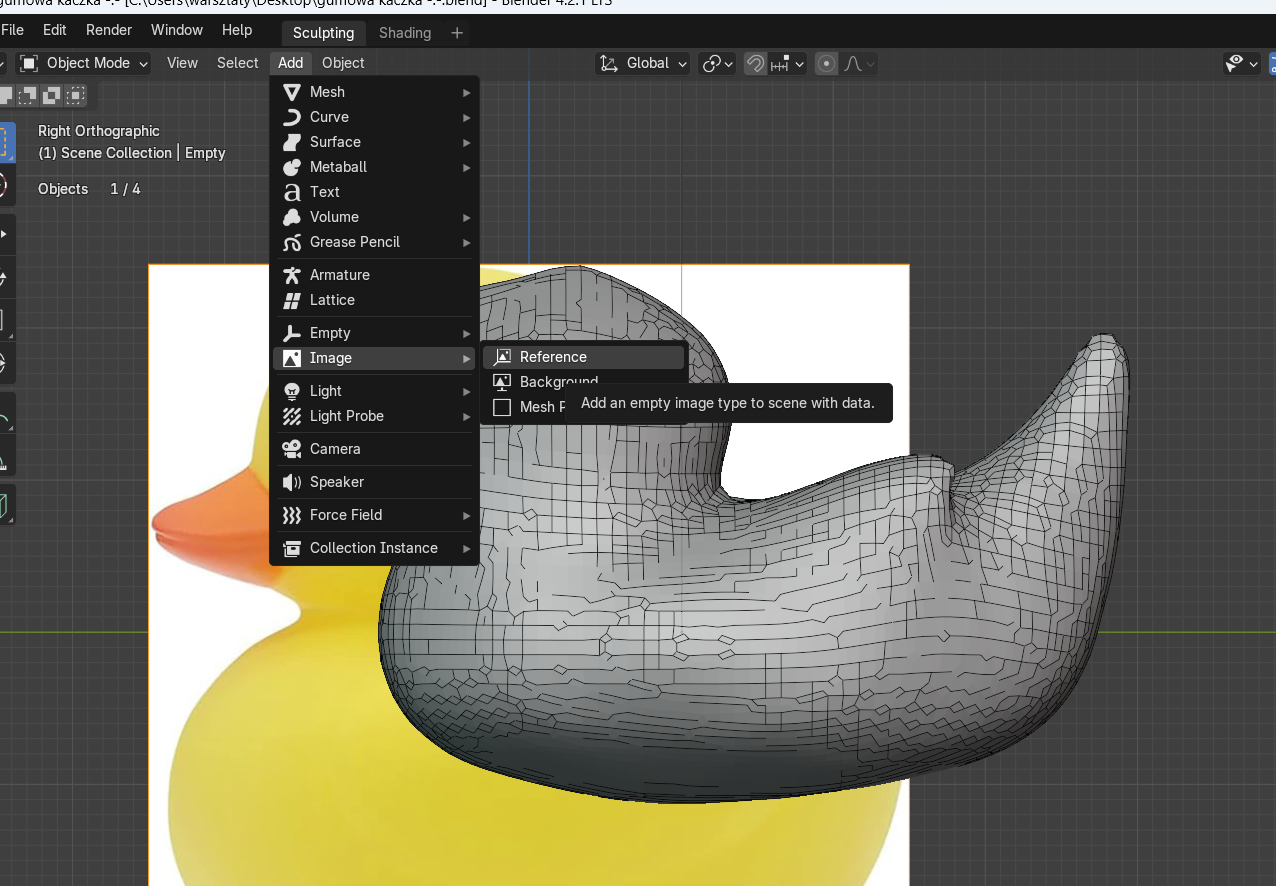
Task: Click the 'Right Orthographic' view label
Action: [x=99, y=131]
